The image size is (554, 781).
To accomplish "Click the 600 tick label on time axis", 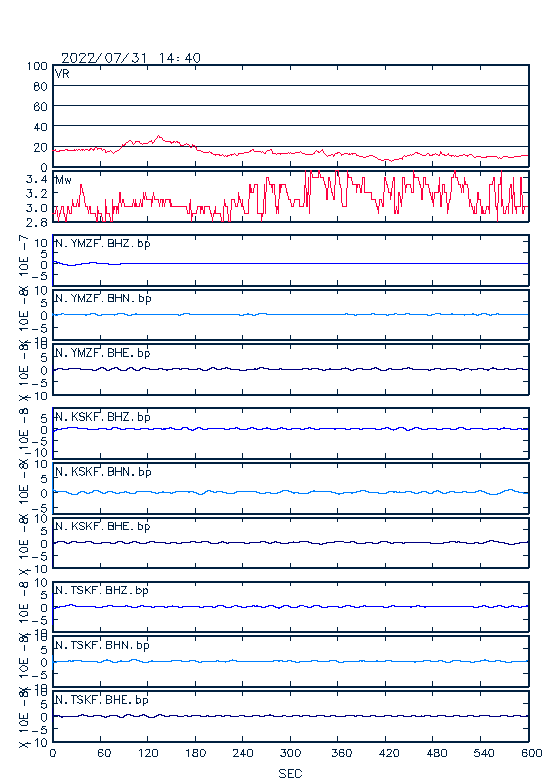I will (531, 753).
